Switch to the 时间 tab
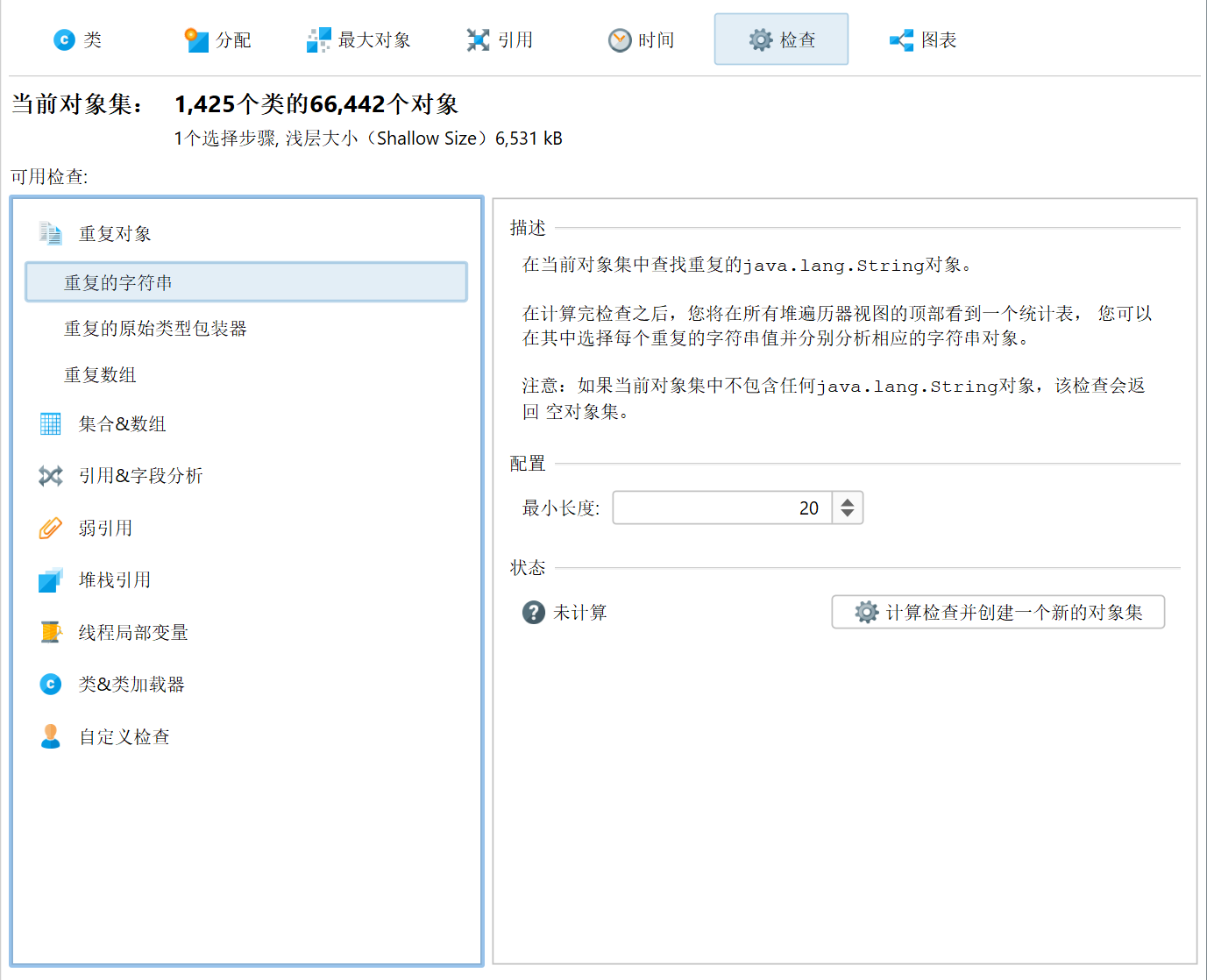 pos(641,39)
